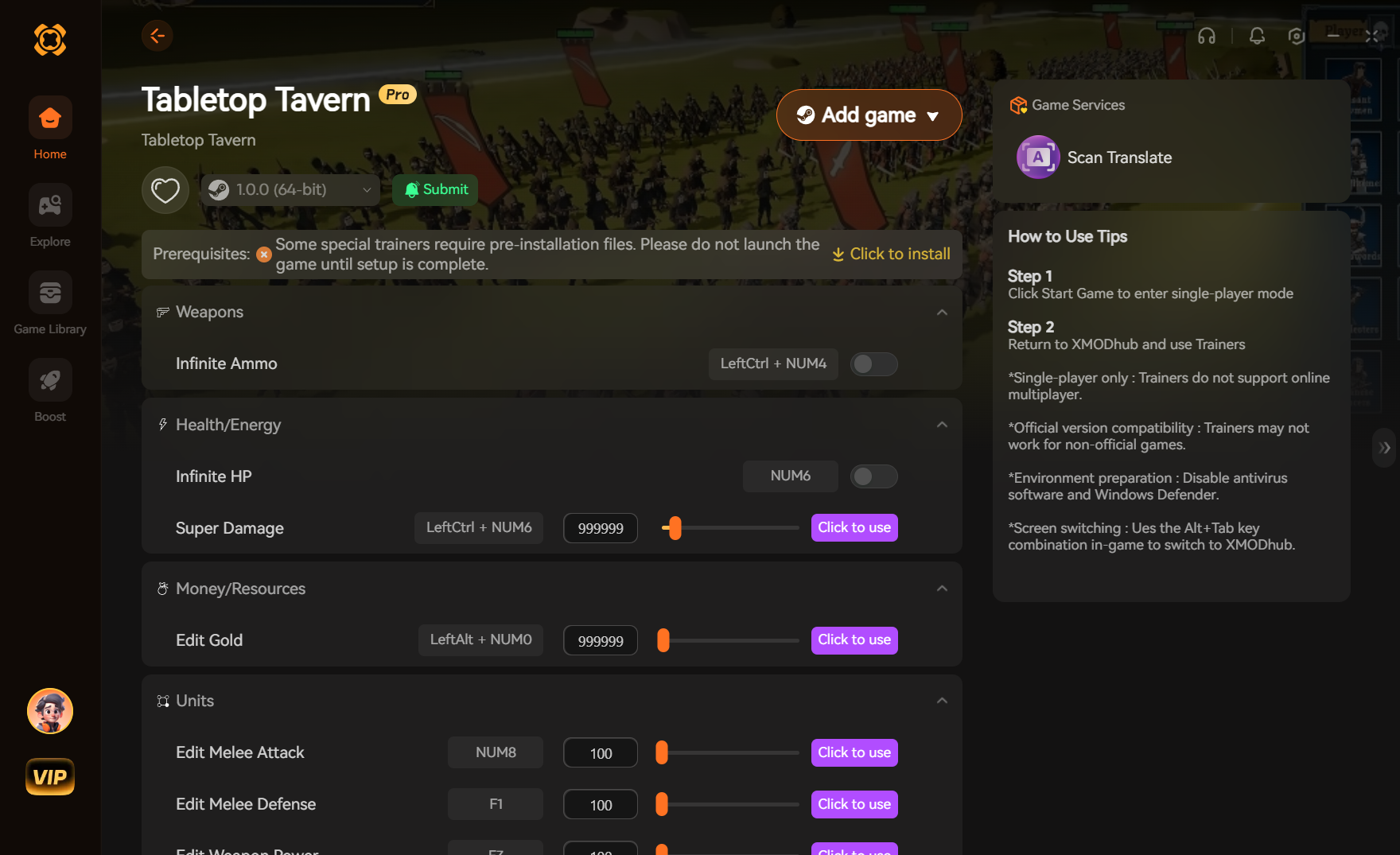Go back with the arrow button
The image size is (1400, 855).
point(157,36)
